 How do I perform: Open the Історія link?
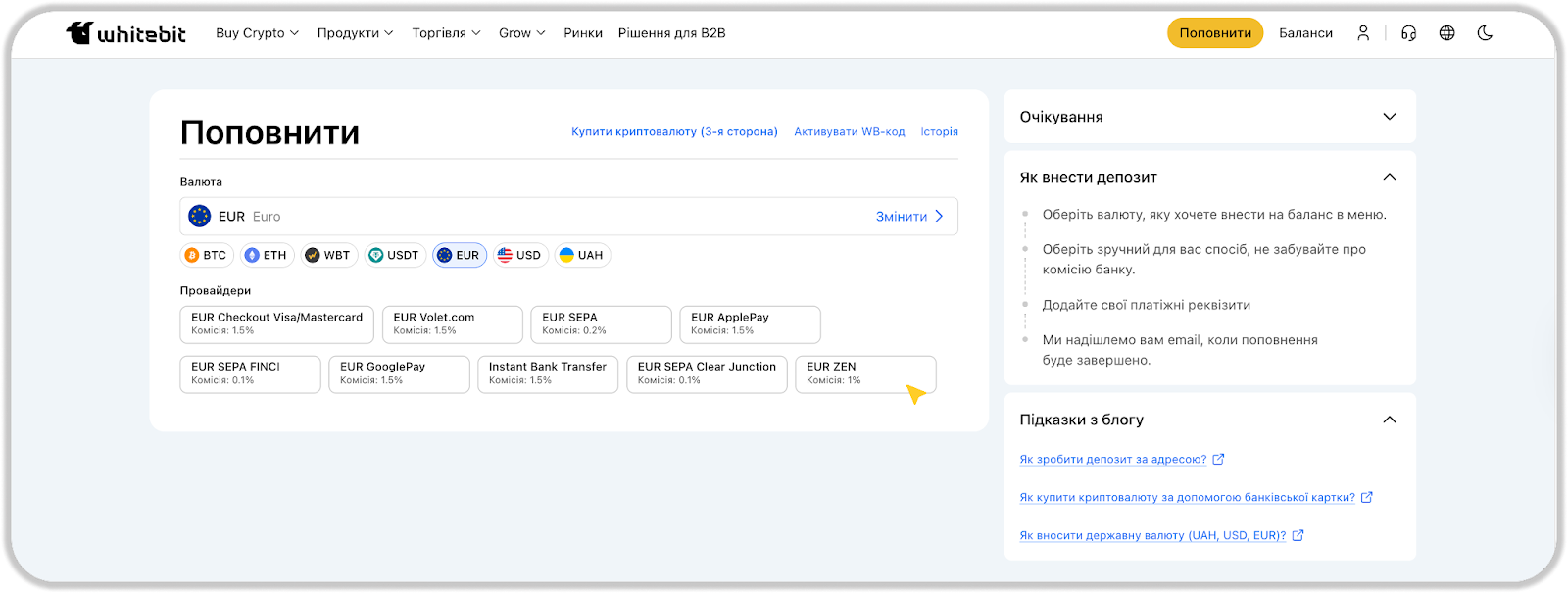click(939, 131)
